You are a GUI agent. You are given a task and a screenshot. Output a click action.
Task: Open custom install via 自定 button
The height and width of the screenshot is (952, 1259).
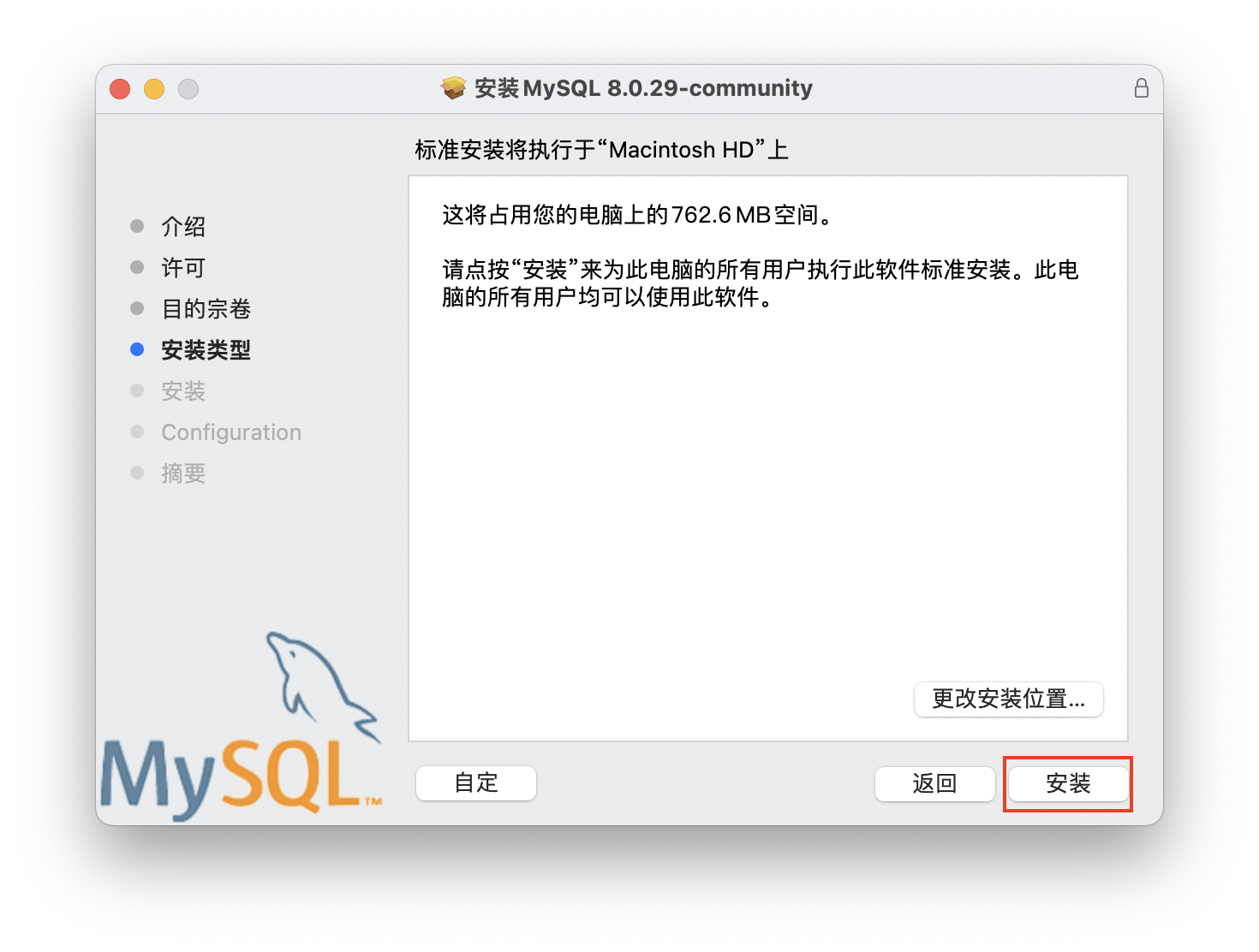click(476, 783)
